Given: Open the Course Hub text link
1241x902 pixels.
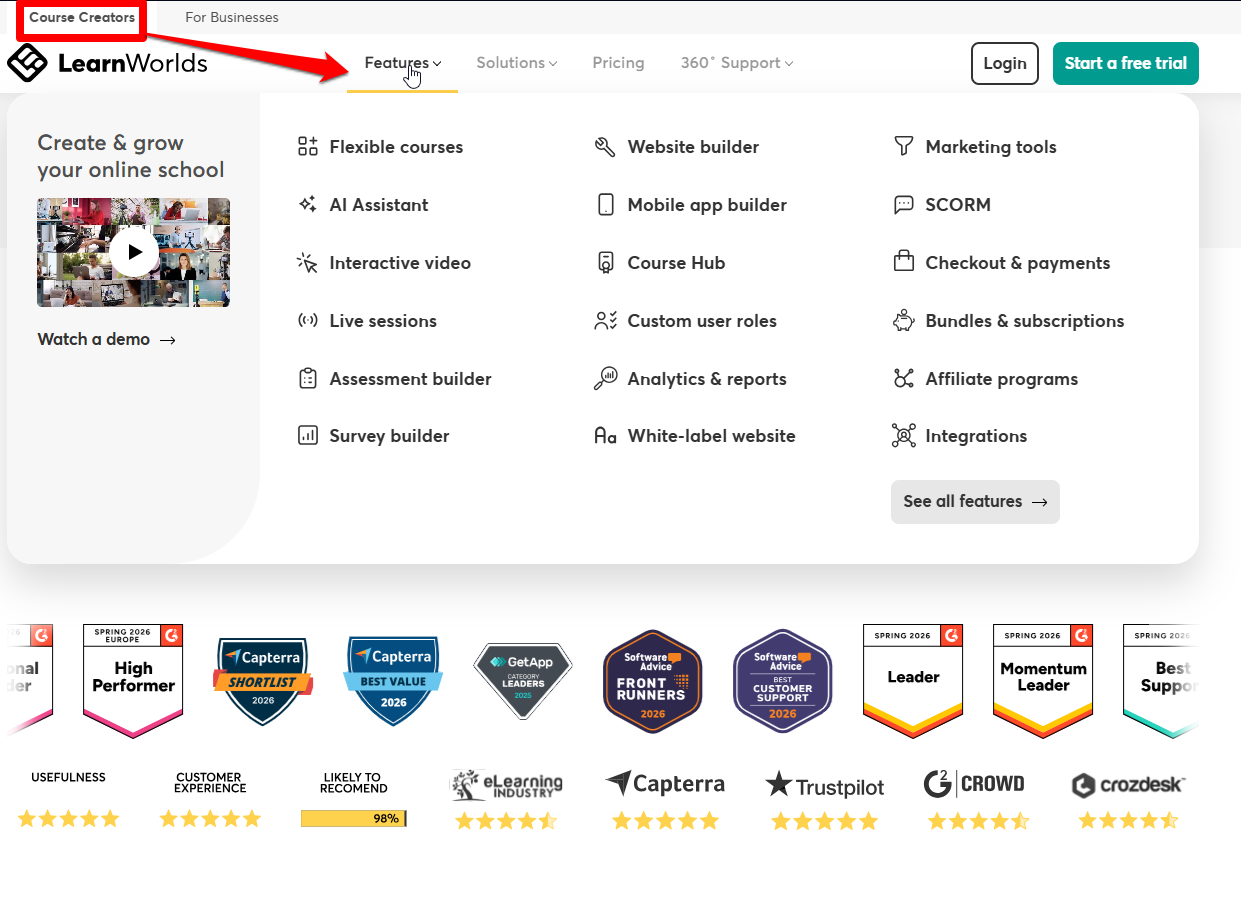Looking at the screenshot, I should coord(676,263).
